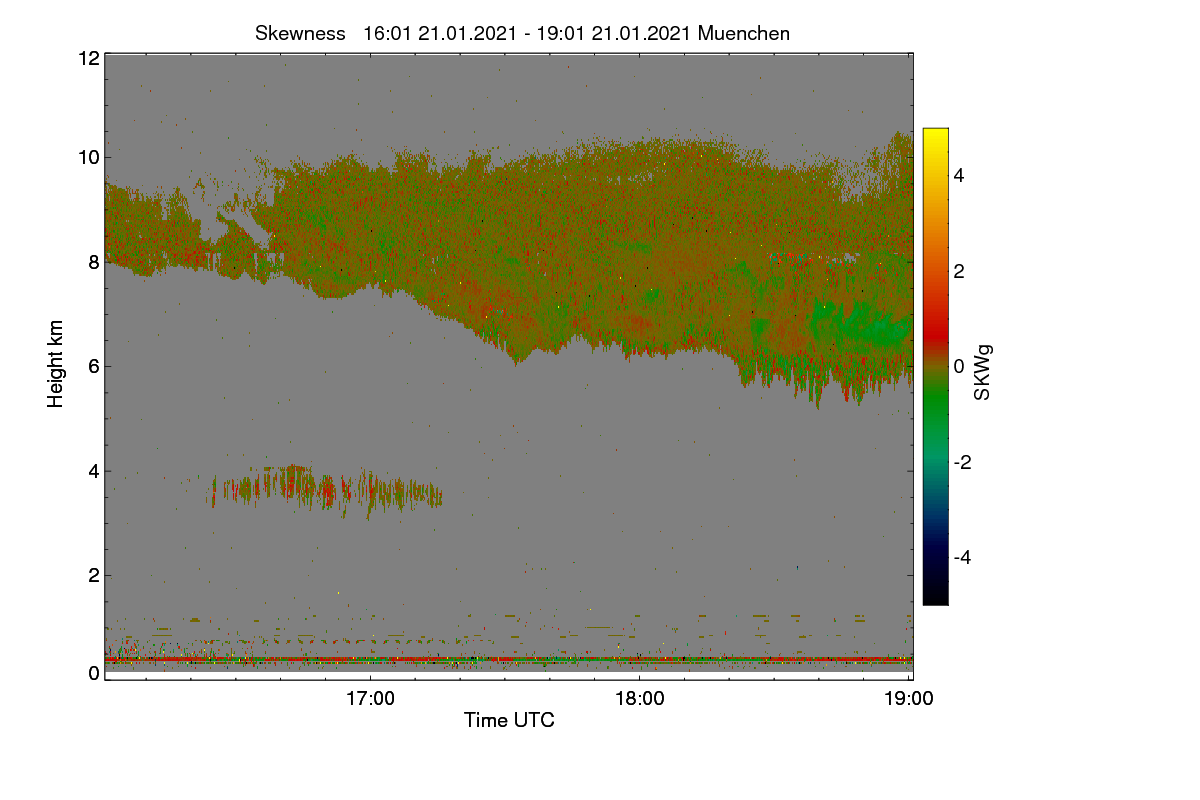Click the 17:00 time axis label
Screen dimensions: 1200x800
pyautogui.click(x=370, y=699)
